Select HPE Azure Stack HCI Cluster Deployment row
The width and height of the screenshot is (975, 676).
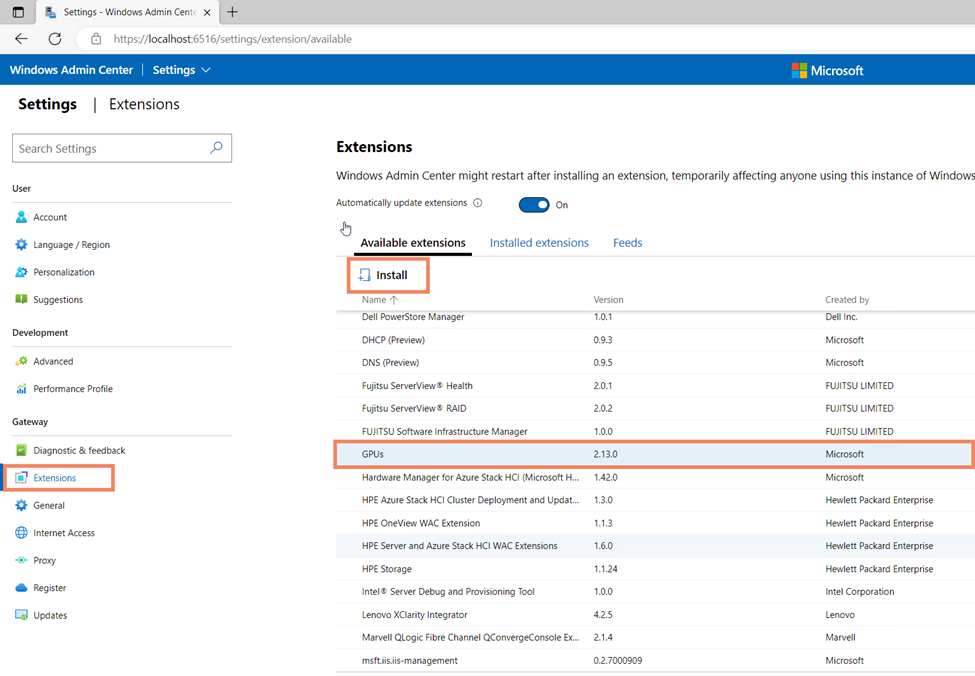point(655,500)
